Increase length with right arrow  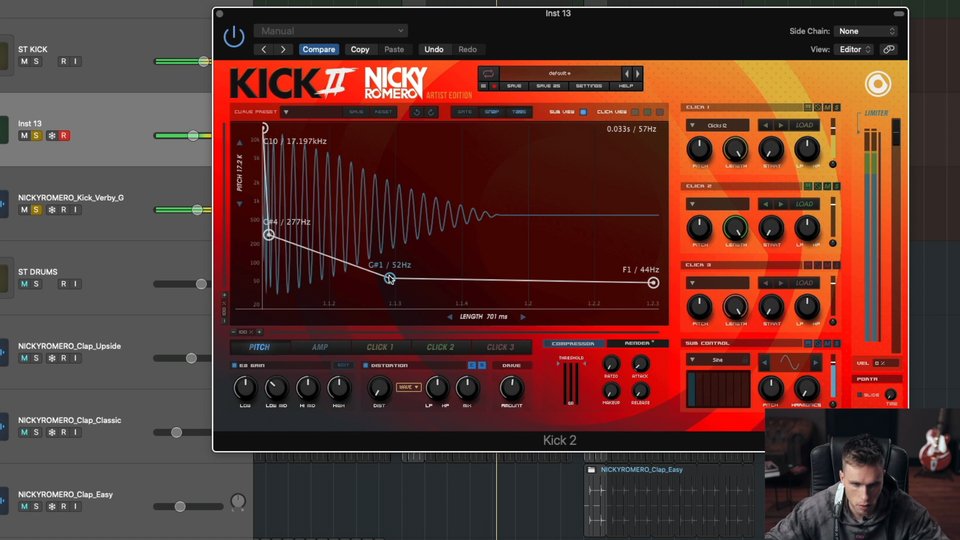pos(523,317)
